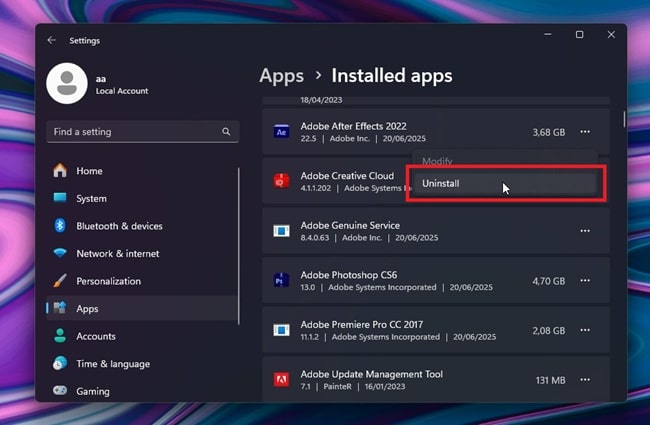This screenshot has height=425, width=650.
Task: Click the System monitor icon
Action: pyautogui.click(x=60, y=198)
